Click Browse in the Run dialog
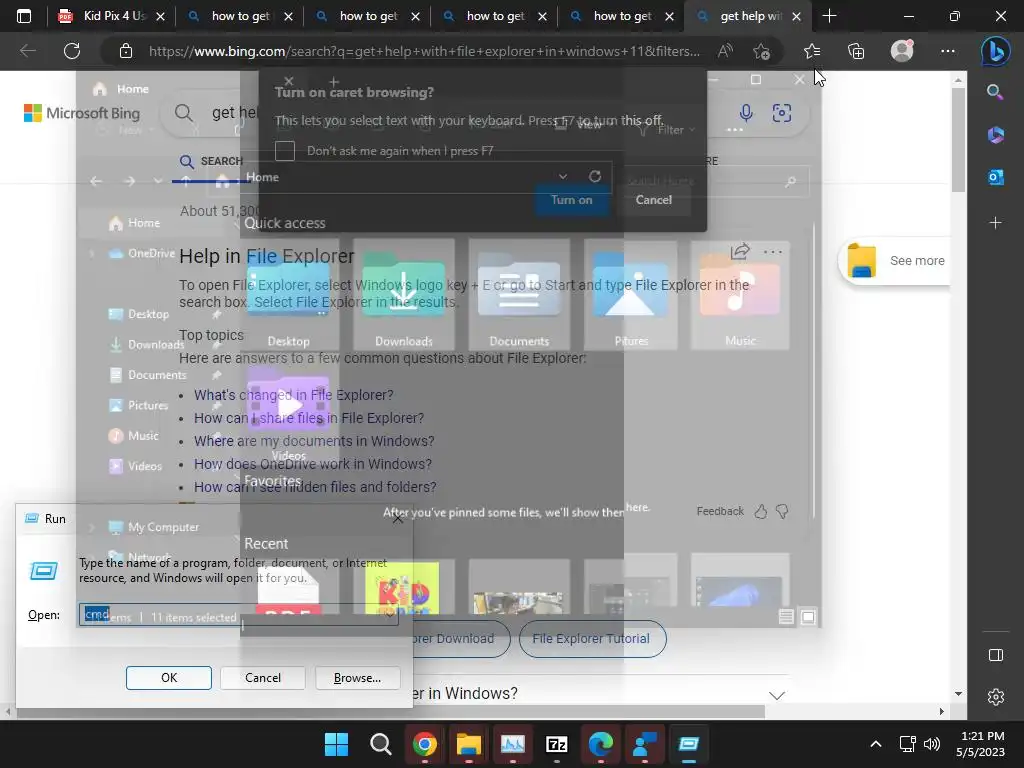 click(x=357, y=678)
